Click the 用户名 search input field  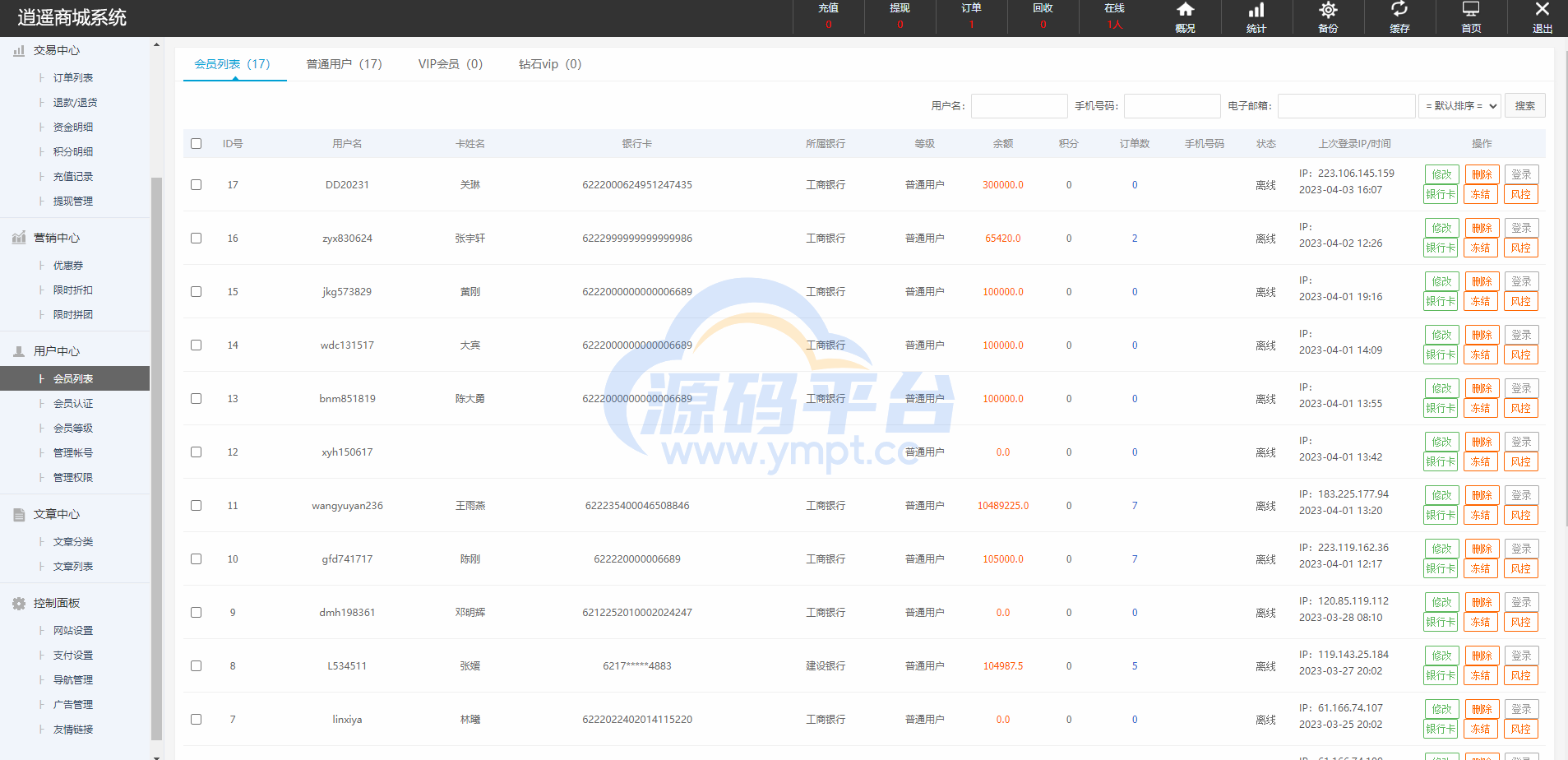click(x=1019, y=105)
